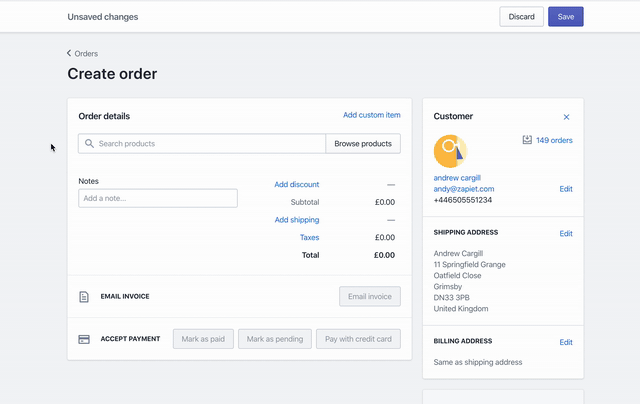This screenshot has width=640, height=404.
Task: Click the search magnifier icon in products field
Action: click(x=89, y=144)
